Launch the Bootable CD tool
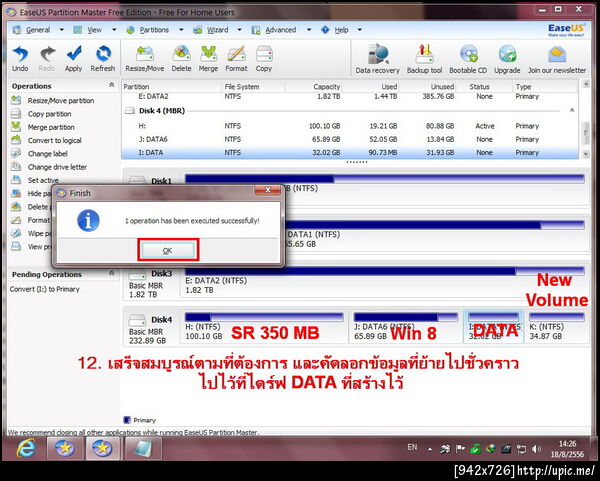 [x=468, y=54]
